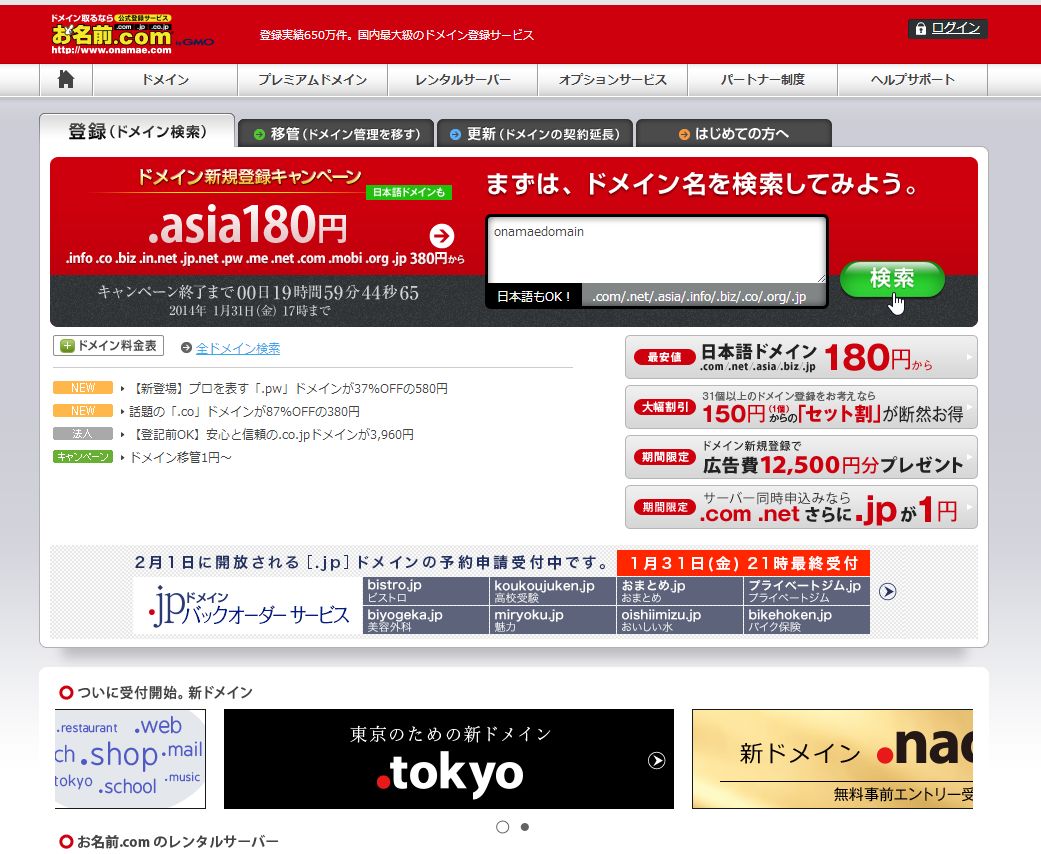Click blue arrow icon on 更新 tab
This screenshot has width=1041, height=854.
(x=455, y=134)
